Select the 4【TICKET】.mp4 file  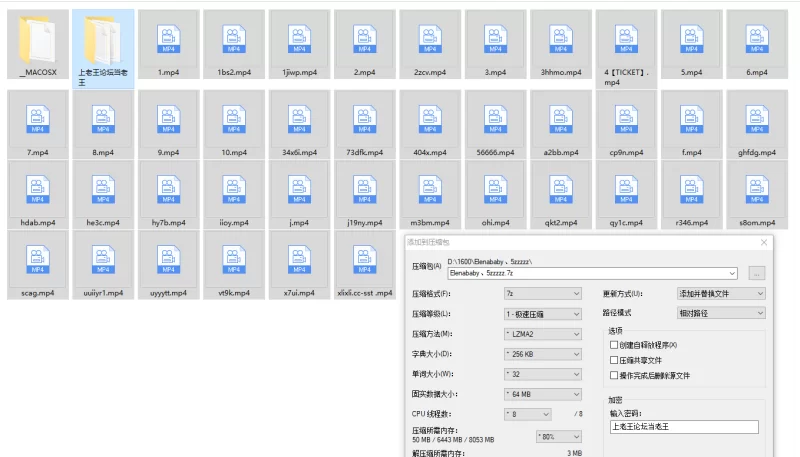[x=626, y=49]
